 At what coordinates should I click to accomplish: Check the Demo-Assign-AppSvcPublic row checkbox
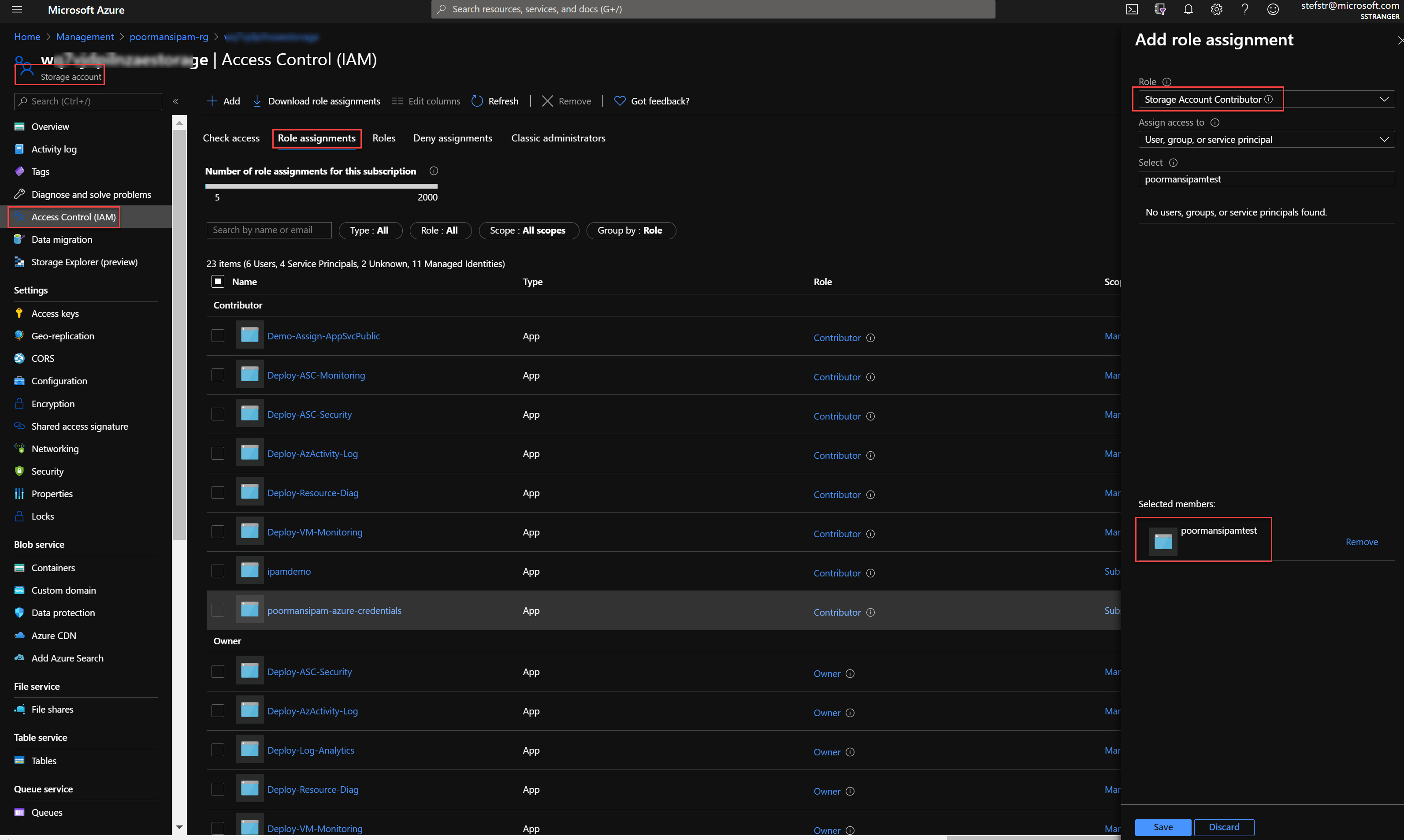click(218, 336)
